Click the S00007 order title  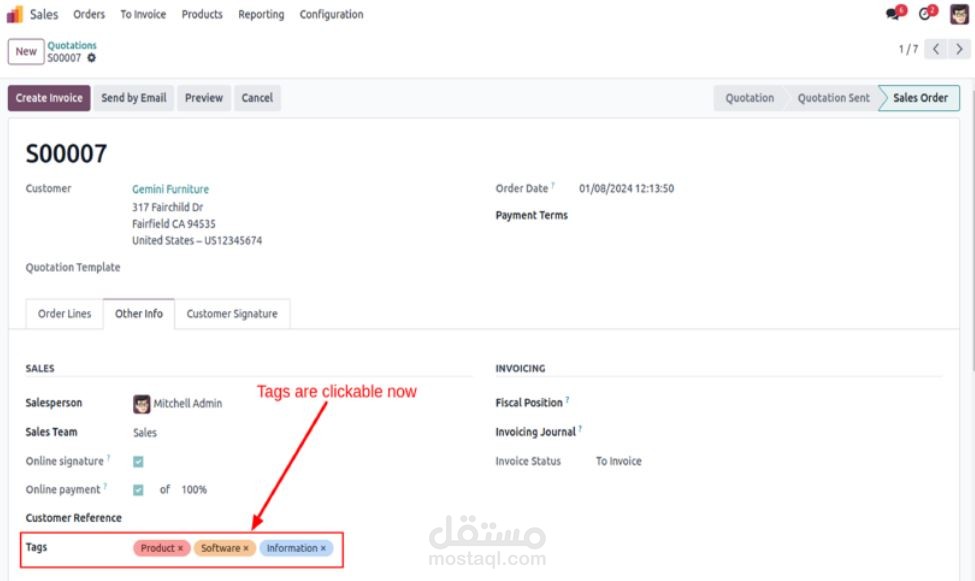66,154
